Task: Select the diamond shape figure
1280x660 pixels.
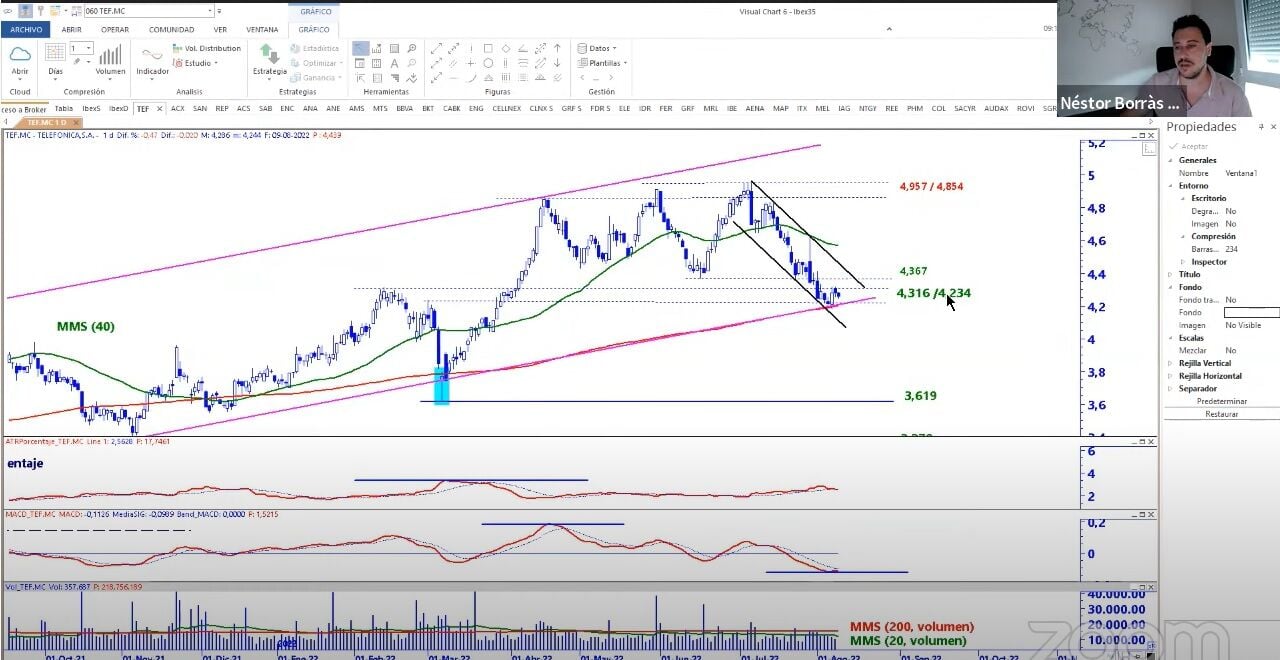Action: (506, 48)
